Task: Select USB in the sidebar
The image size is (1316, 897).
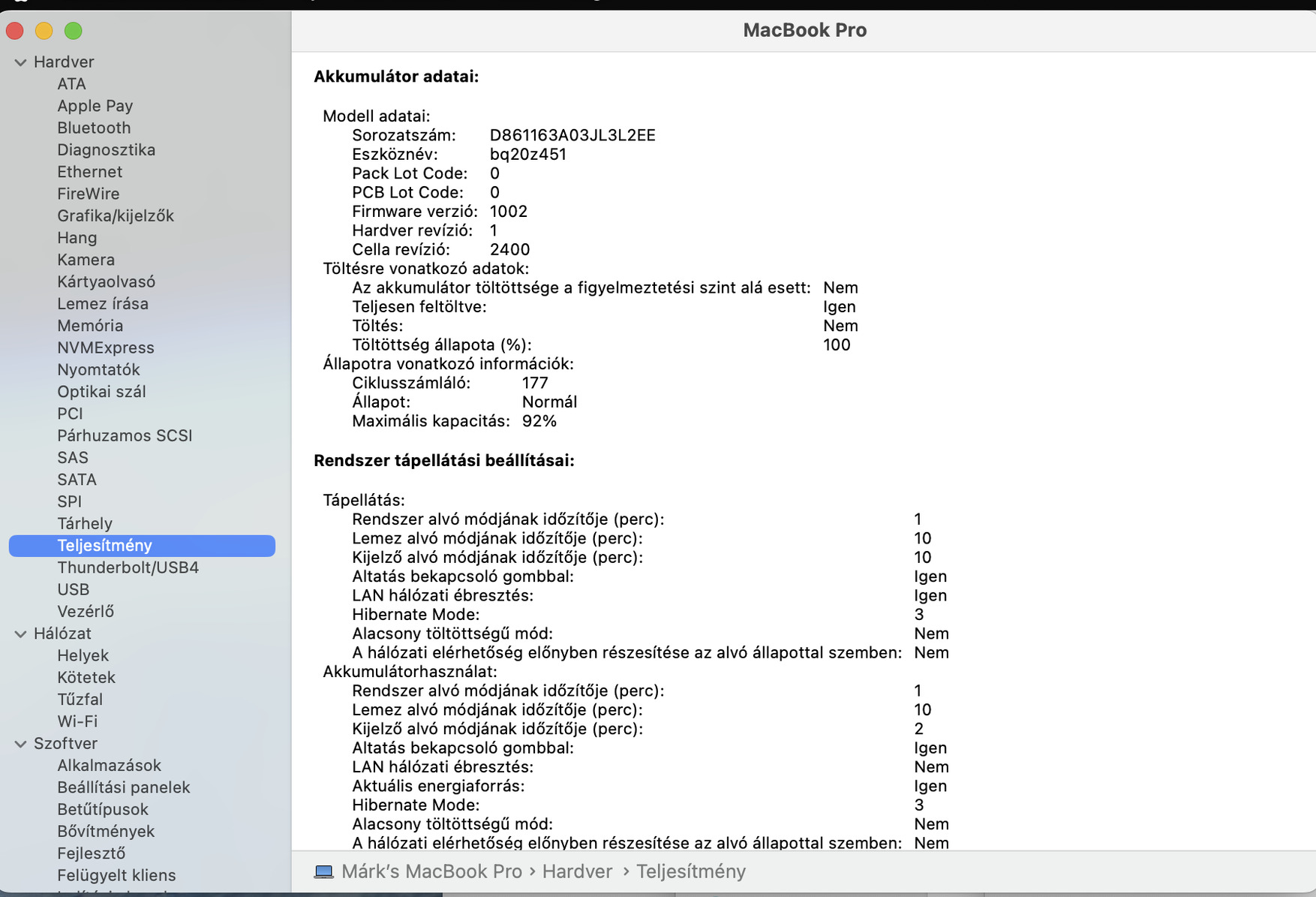Action: pyautogui.click(x=73, y=589)
